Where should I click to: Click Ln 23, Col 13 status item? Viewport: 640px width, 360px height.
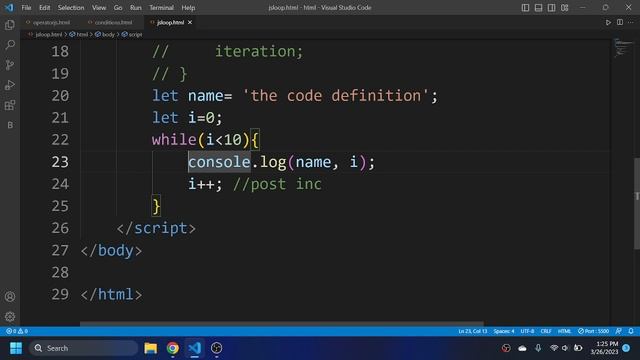tap(472, 331)
